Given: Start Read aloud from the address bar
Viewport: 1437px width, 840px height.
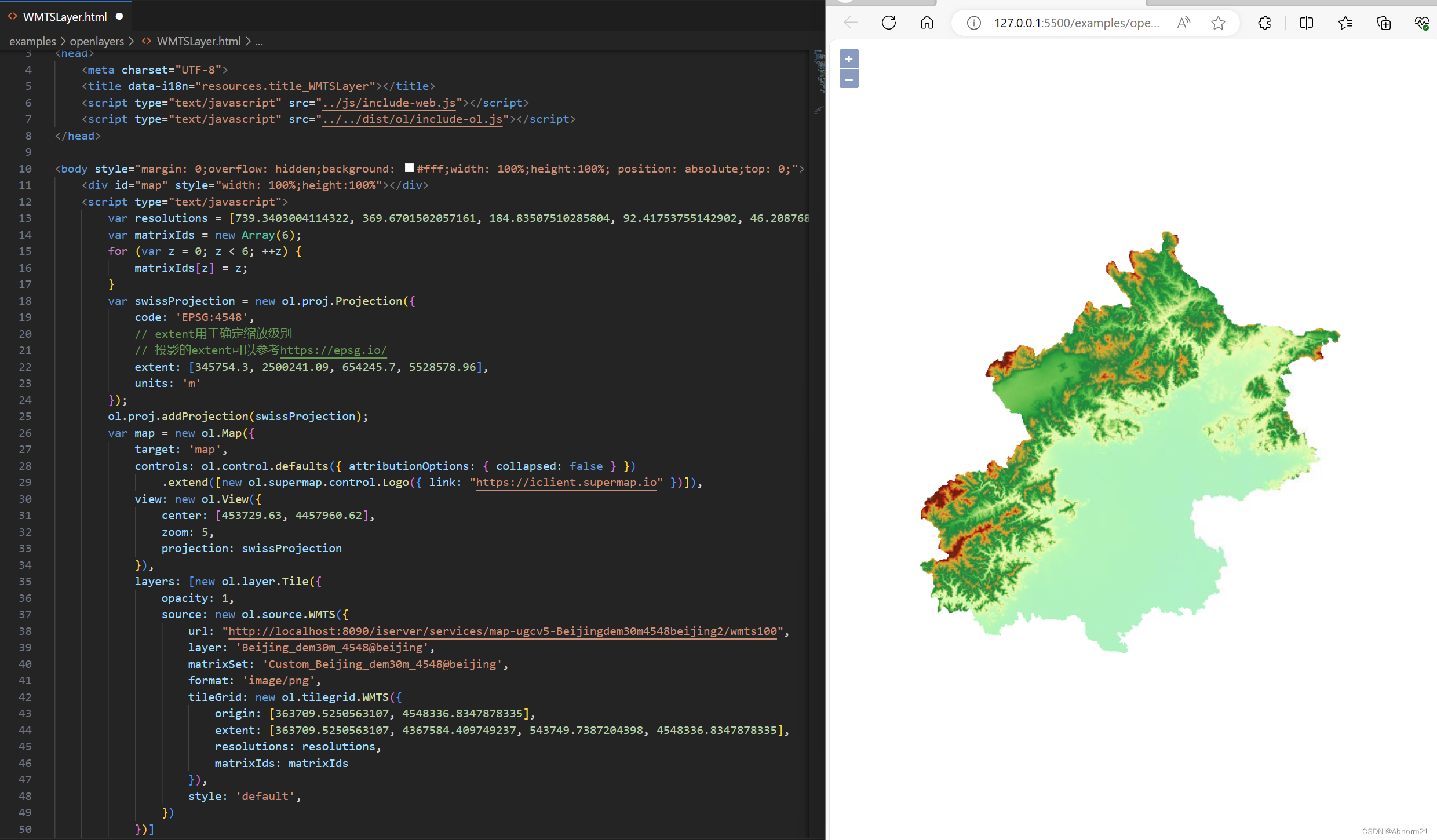Looking at the screenshot, I should 1184,23.
